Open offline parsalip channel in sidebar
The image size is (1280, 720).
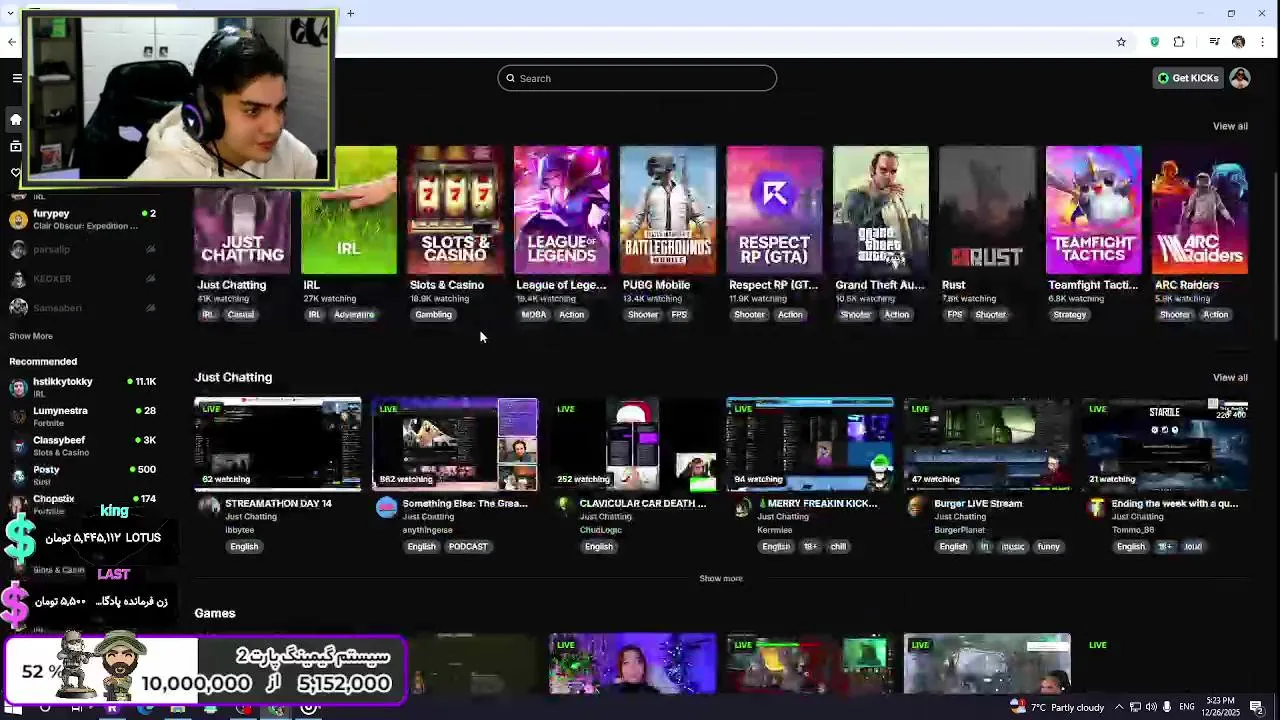point(84,249)
